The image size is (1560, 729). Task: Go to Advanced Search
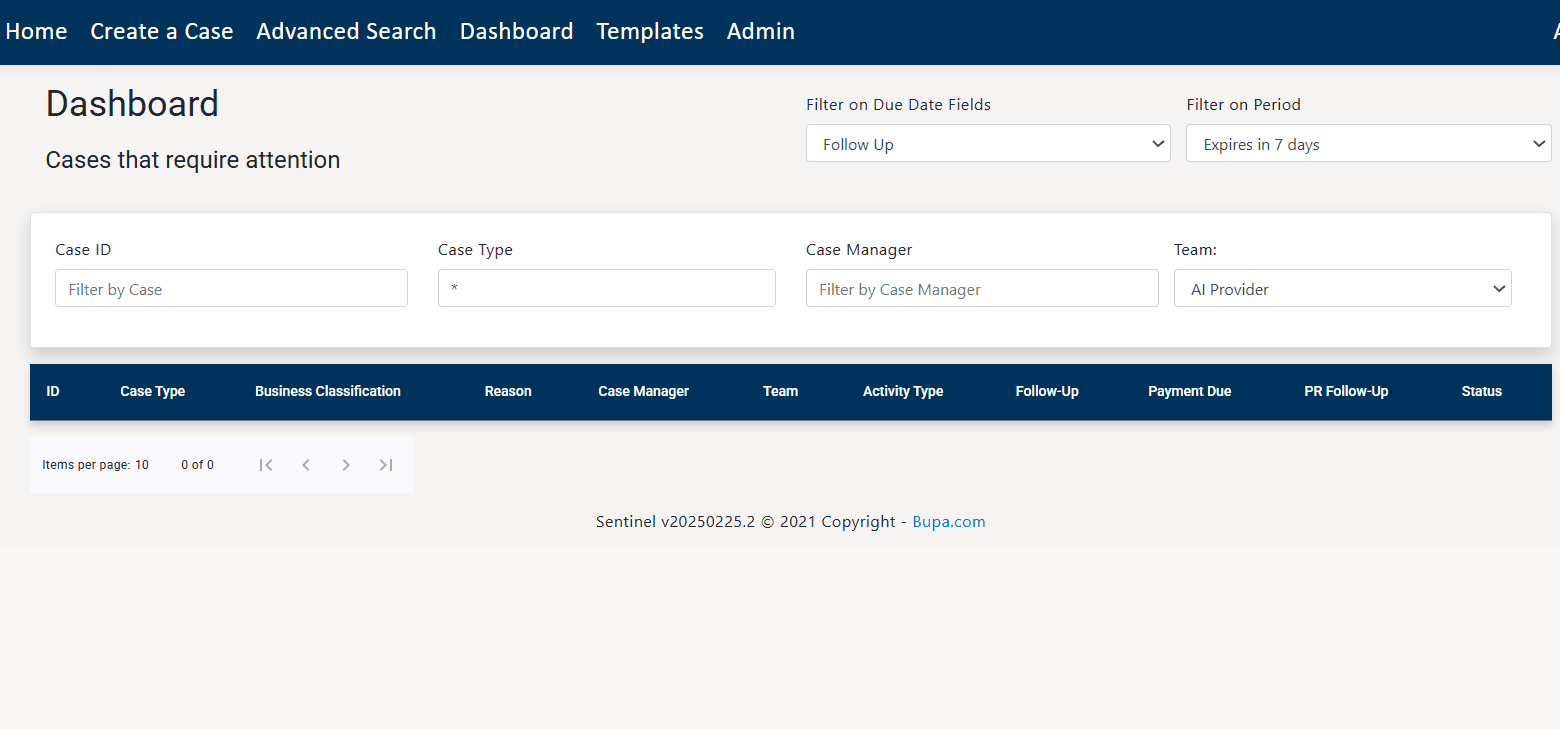click(x=345, y=31)
